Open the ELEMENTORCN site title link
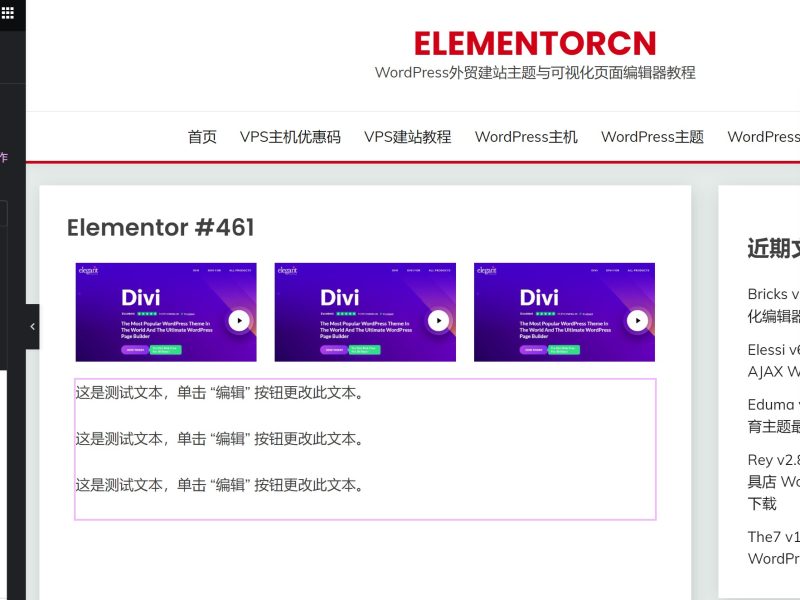The height and width of the screenshot is (600, 800). point(535,43)
